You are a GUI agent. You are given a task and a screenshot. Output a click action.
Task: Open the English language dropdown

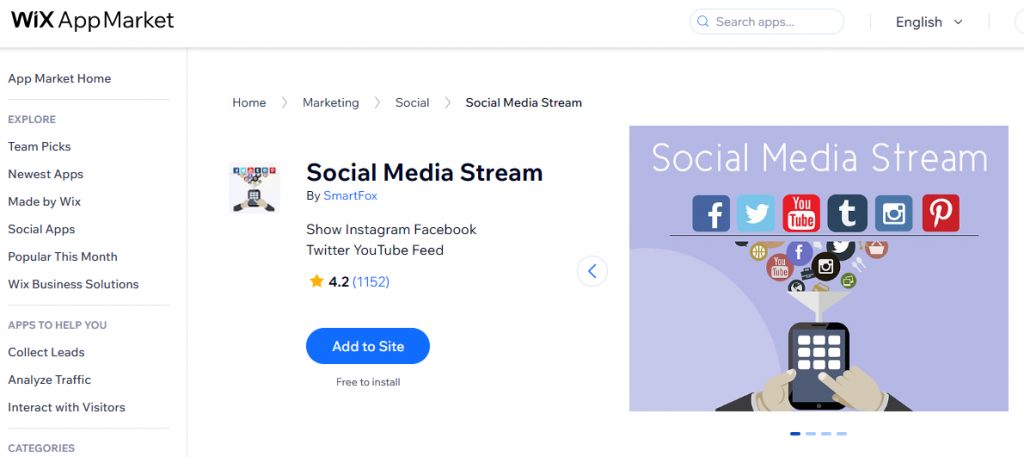[x=929, y=22]
